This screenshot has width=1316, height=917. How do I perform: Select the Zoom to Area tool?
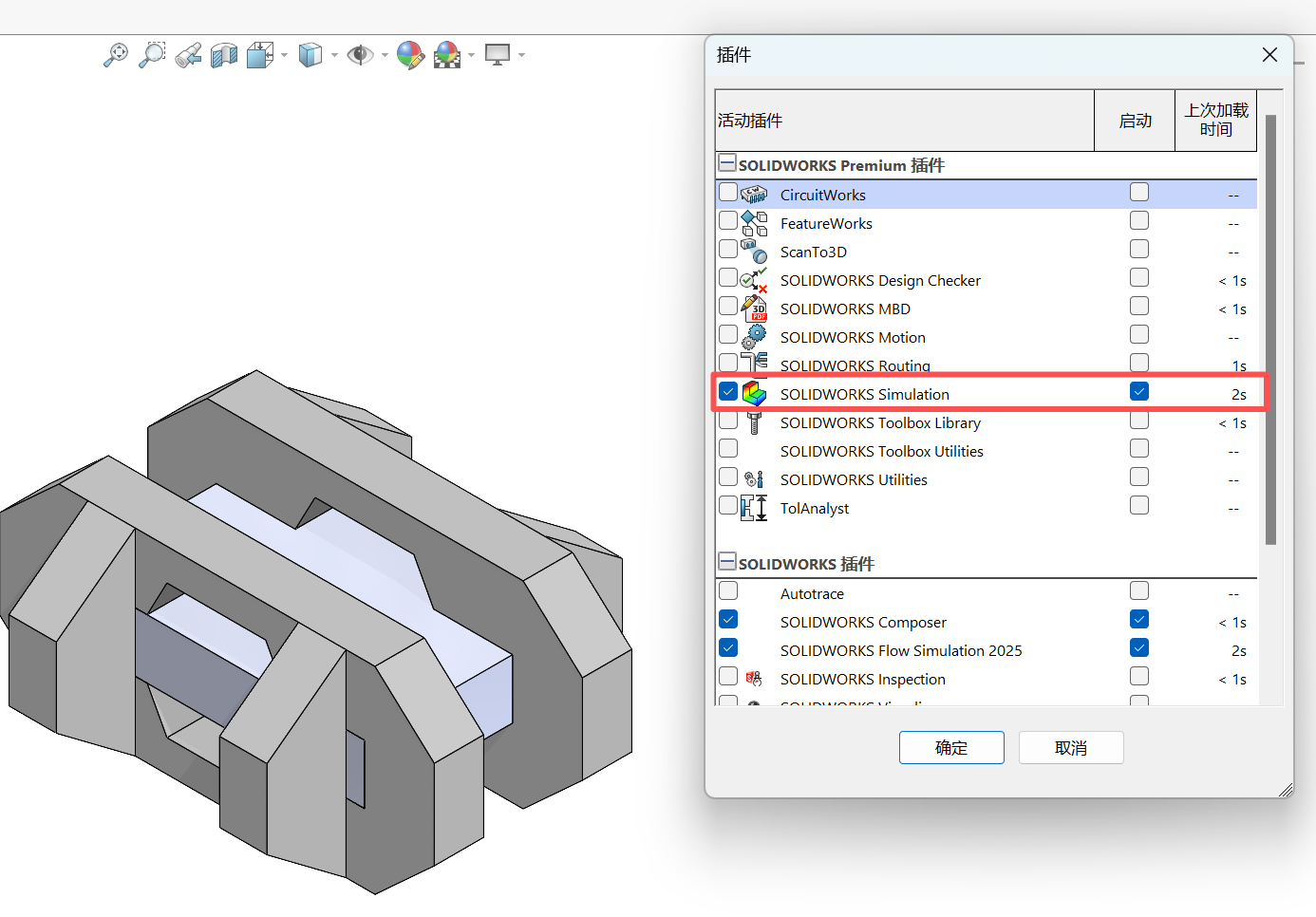[152, 55]
